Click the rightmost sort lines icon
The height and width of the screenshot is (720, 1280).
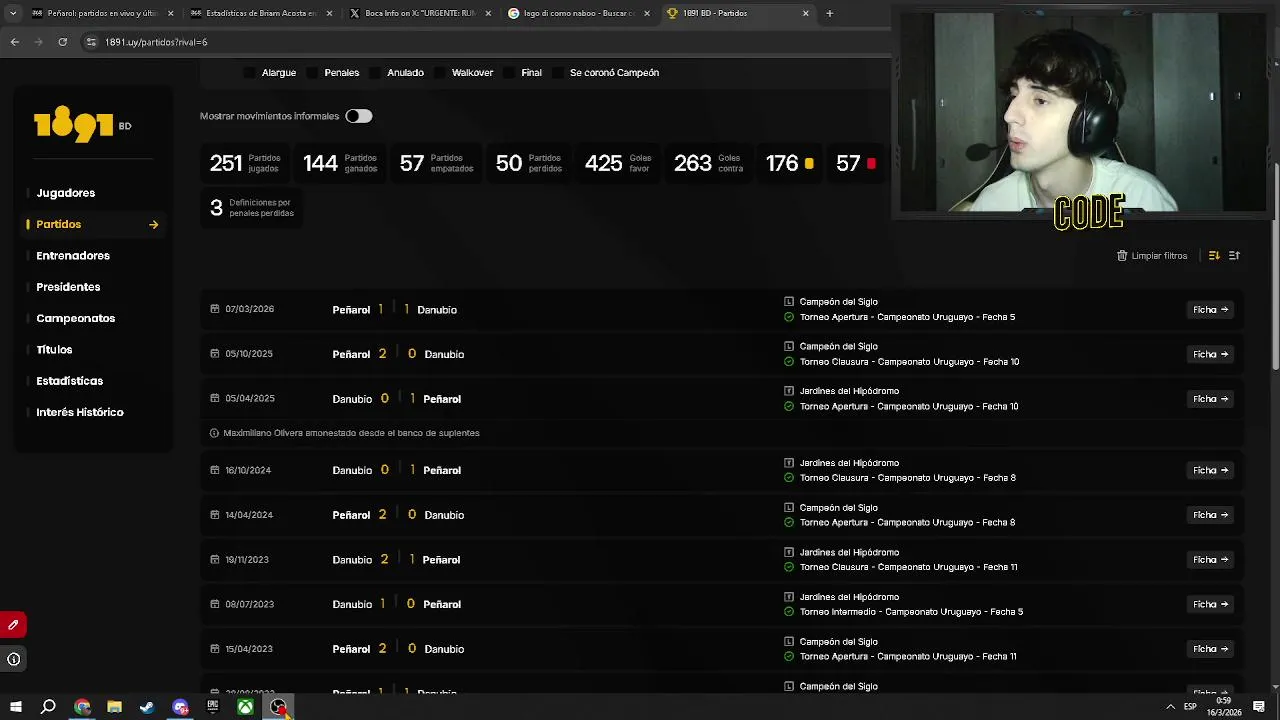coord(1234,256)
